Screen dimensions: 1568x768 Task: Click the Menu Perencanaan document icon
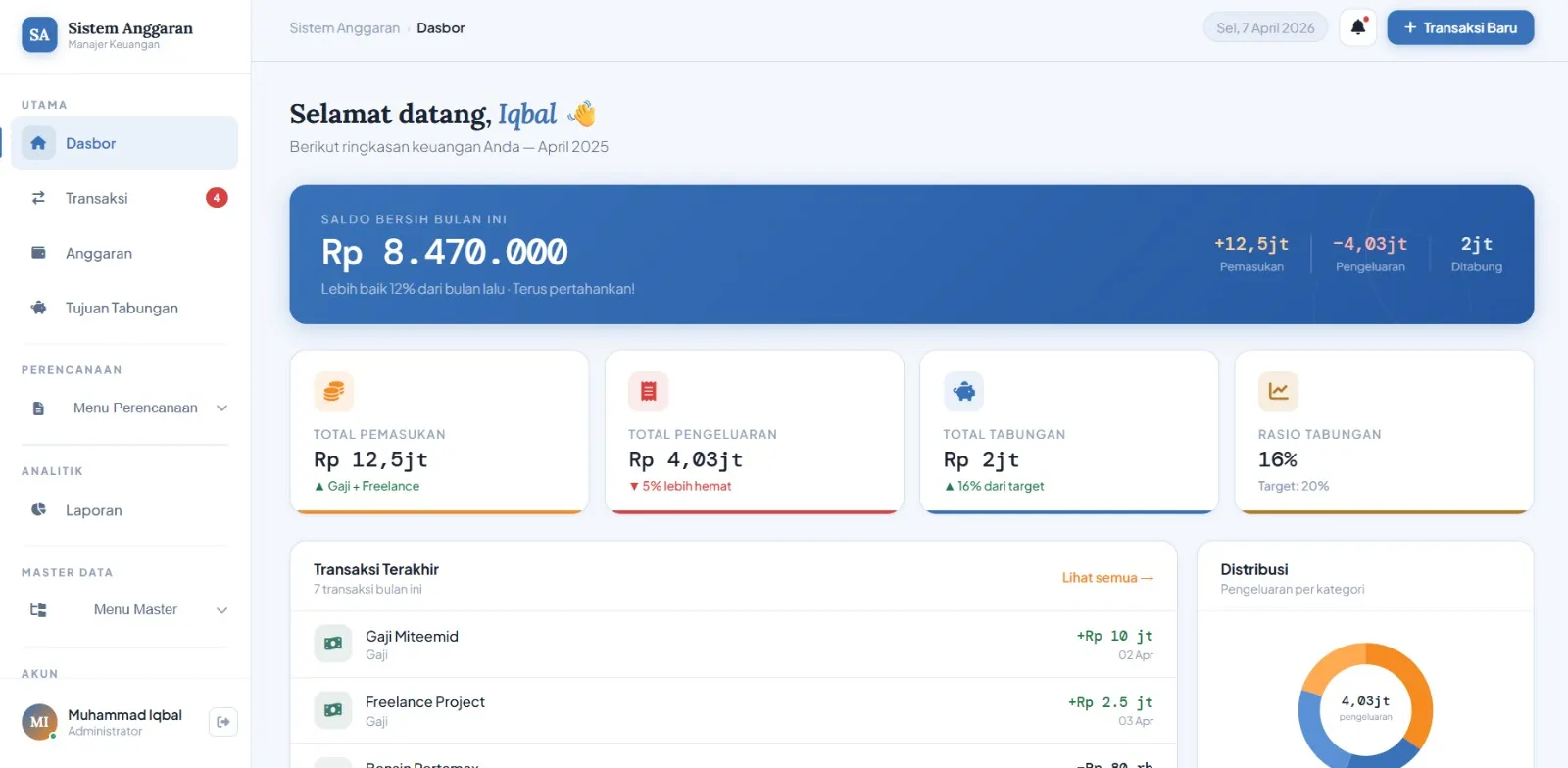pos(38,408)
